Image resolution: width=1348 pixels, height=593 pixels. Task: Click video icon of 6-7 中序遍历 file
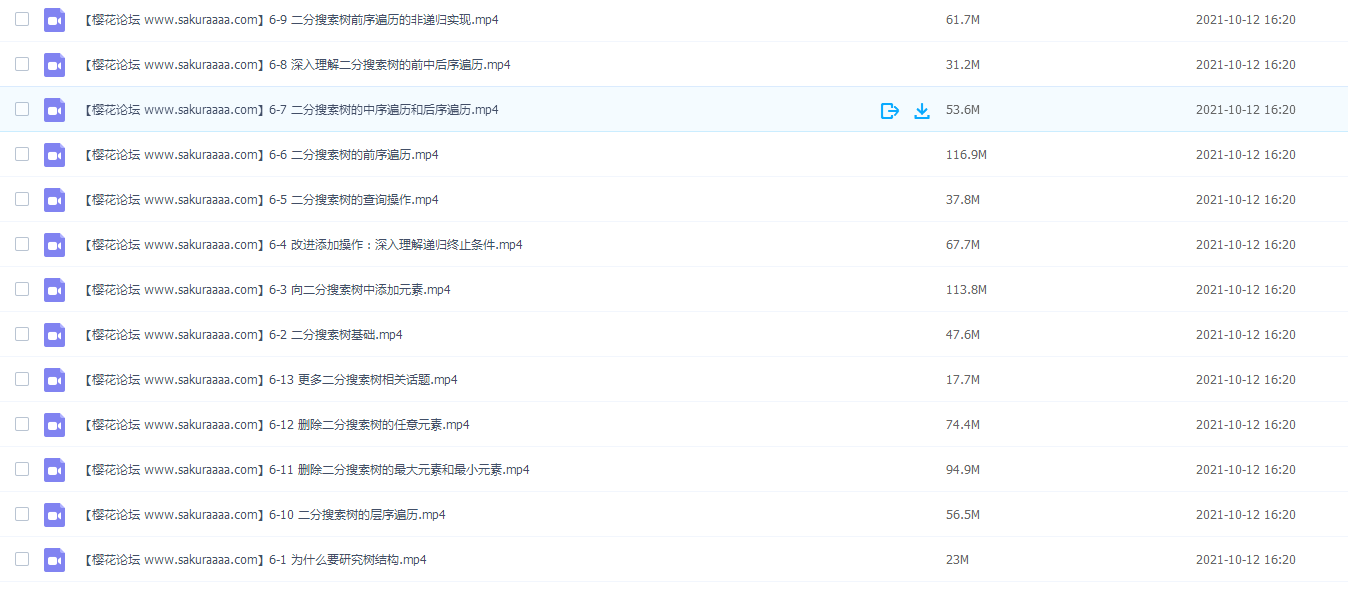click(54, 110)
